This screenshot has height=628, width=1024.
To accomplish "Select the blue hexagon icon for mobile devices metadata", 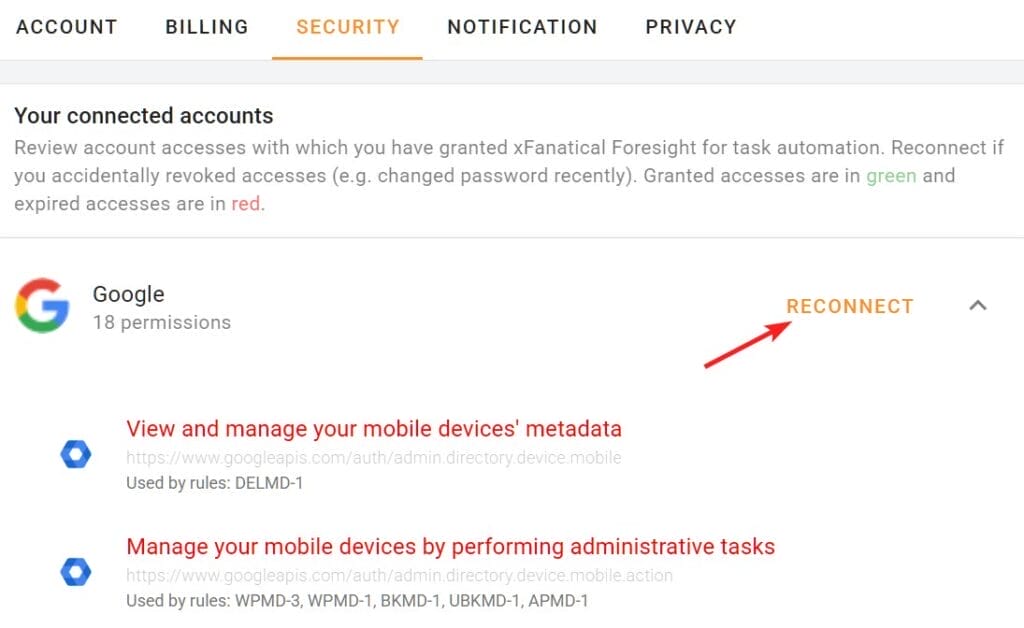I will click(76, 452).
